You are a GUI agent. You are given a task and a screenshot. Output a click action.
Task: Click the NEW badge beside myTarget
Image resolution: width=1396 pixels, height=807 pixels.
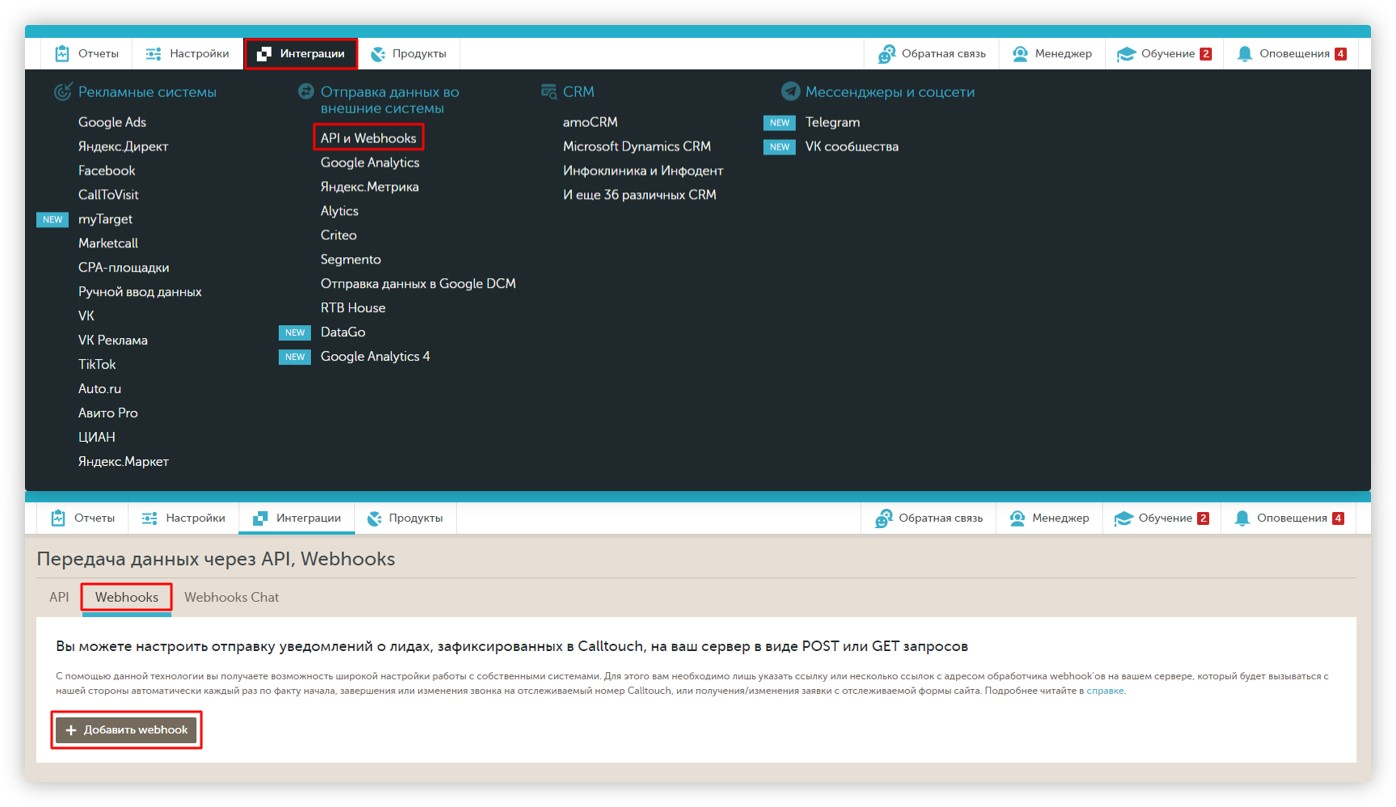pos(53,219)
